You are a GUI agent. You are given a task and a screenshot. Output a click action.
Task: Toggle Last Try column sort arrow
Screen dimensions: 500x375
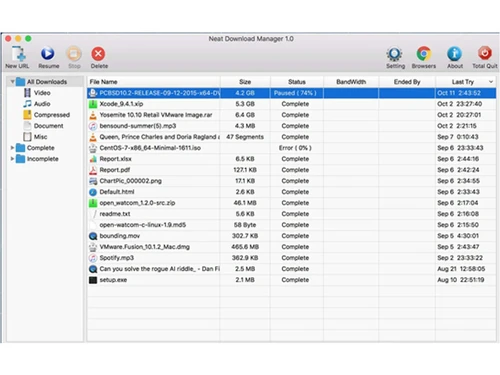[x=491, y=82]
